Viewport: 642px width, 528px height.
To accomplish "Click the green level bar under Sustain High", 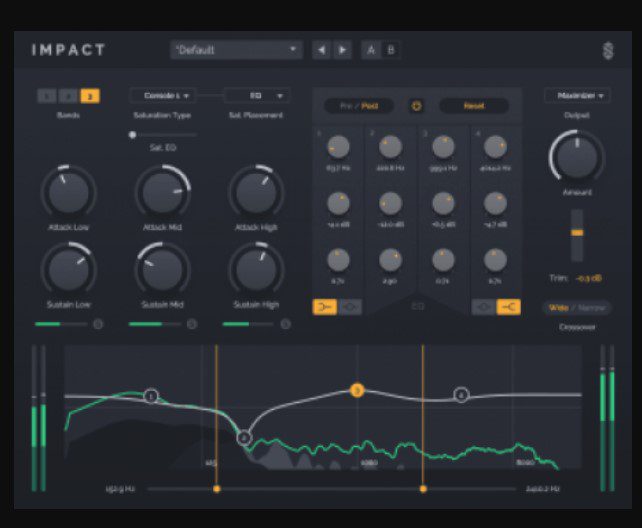I will point(248,324).
